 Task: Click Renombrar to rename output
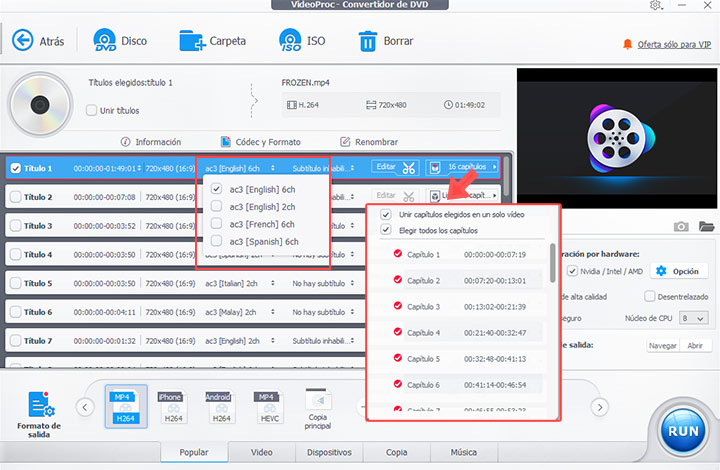coord(369,142)
